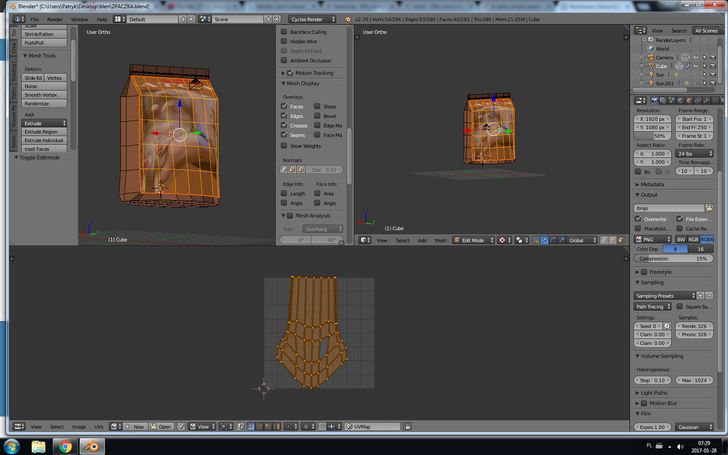
Task: Select the translate manipulator arrow icon
Action: [x=545, y=240]
